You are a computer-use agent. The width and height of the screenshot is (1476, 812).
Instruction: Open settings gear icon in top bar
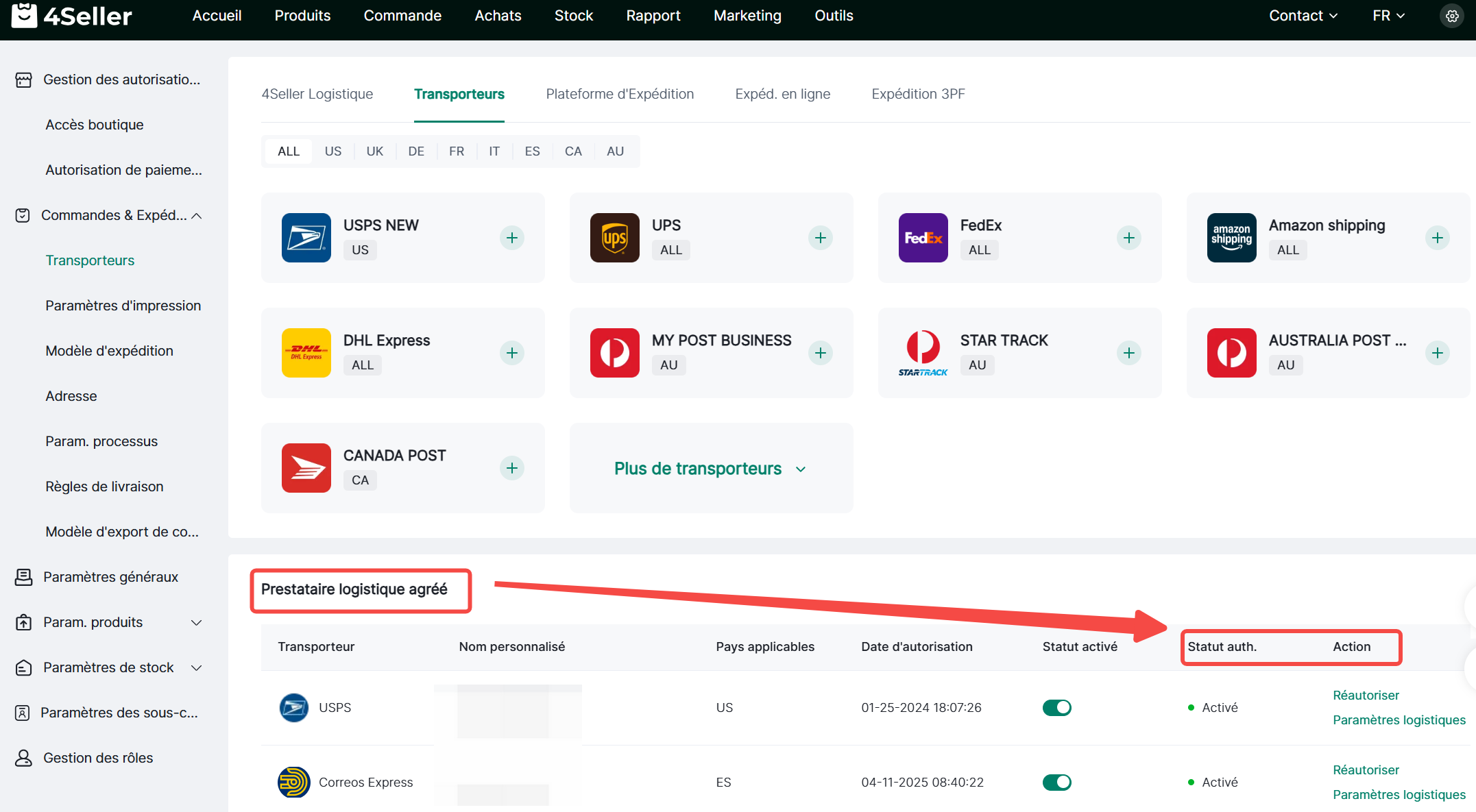(1451, 16)
